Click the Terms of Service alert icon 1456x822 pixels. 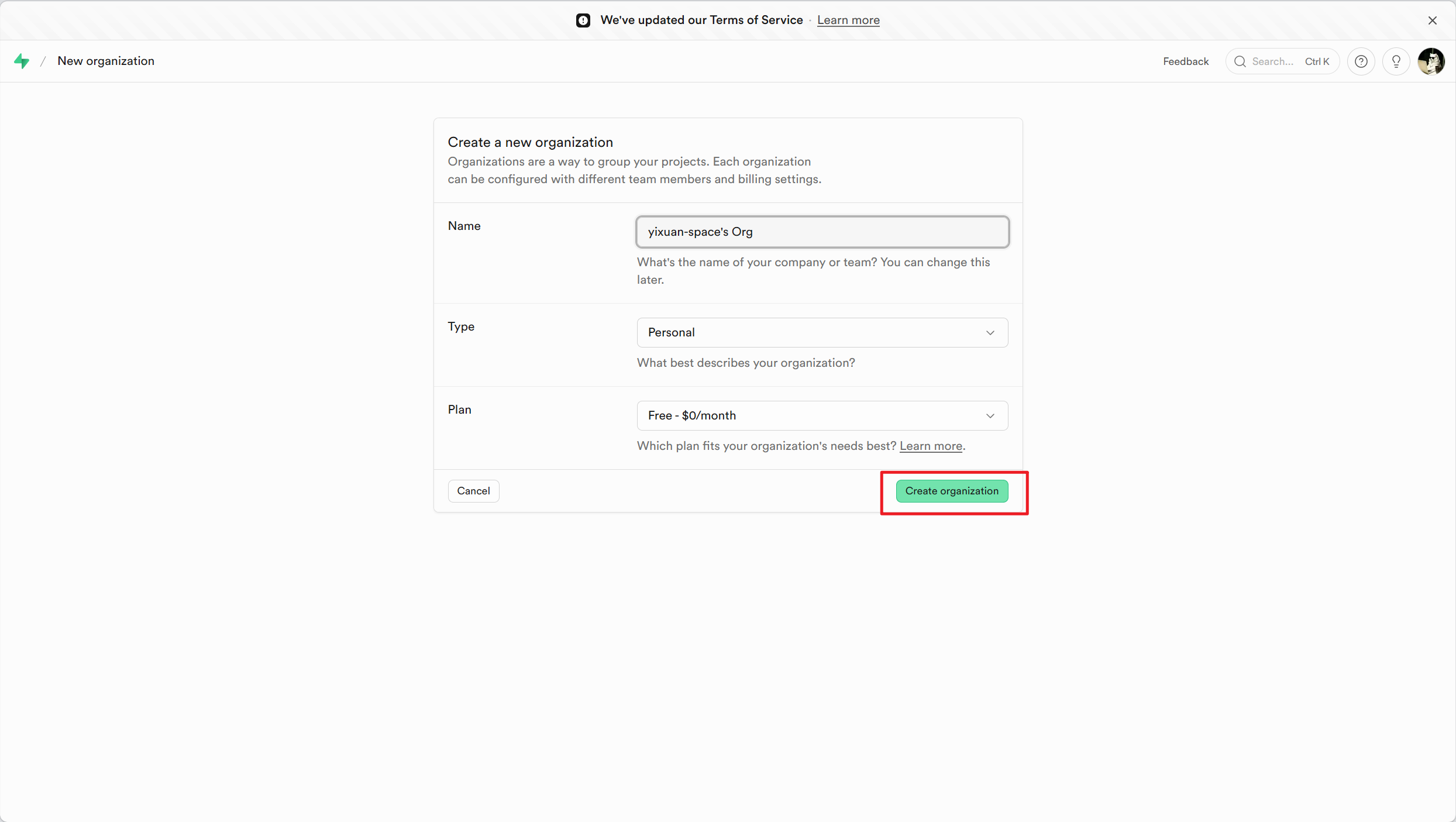[x=583, y=20]
